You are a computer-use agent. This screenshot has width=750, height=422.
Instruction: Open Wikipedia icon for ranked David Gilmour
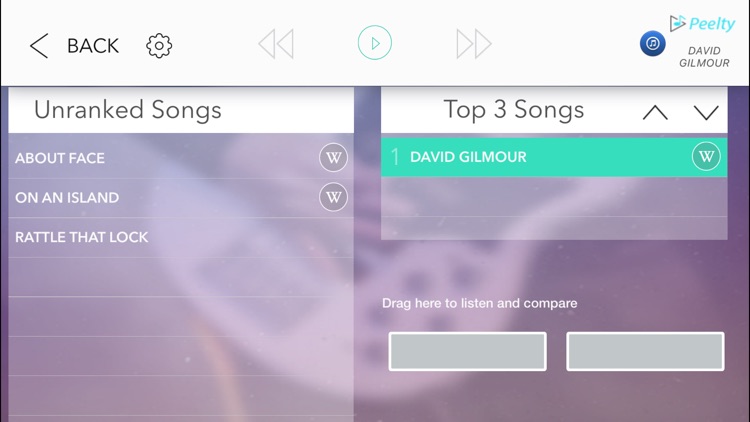[706, 156]
